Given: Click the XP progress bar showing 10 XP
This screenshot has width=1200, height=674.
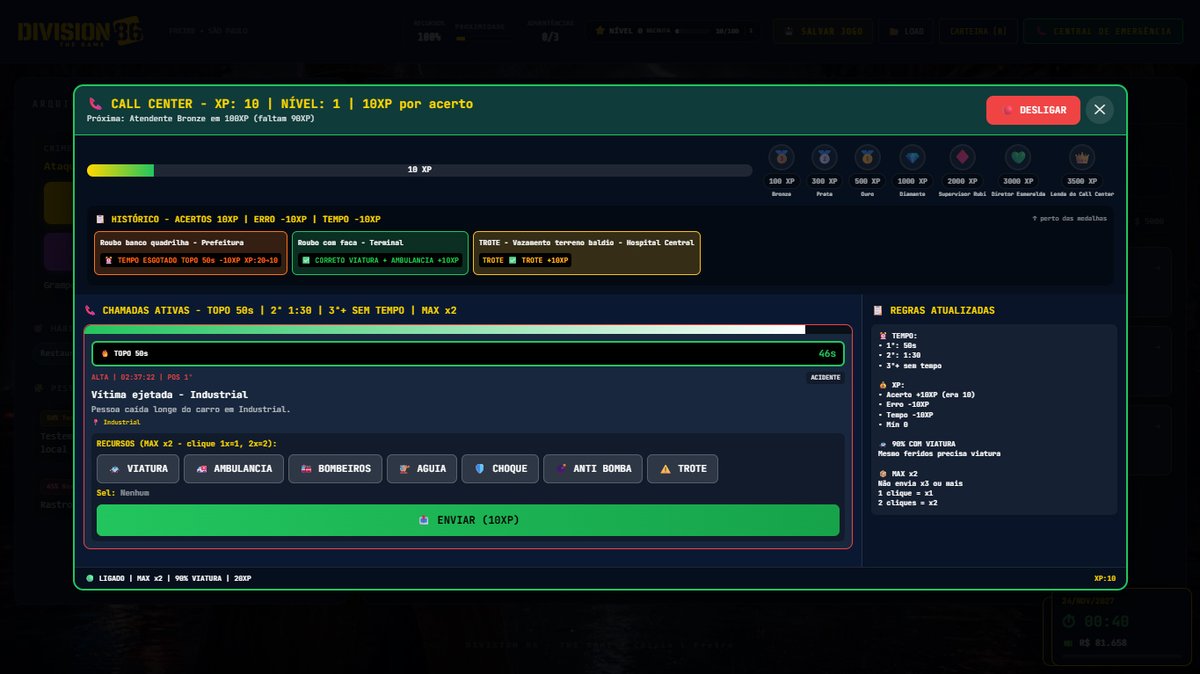Looking at the screenshot, I should click(420, 170).
